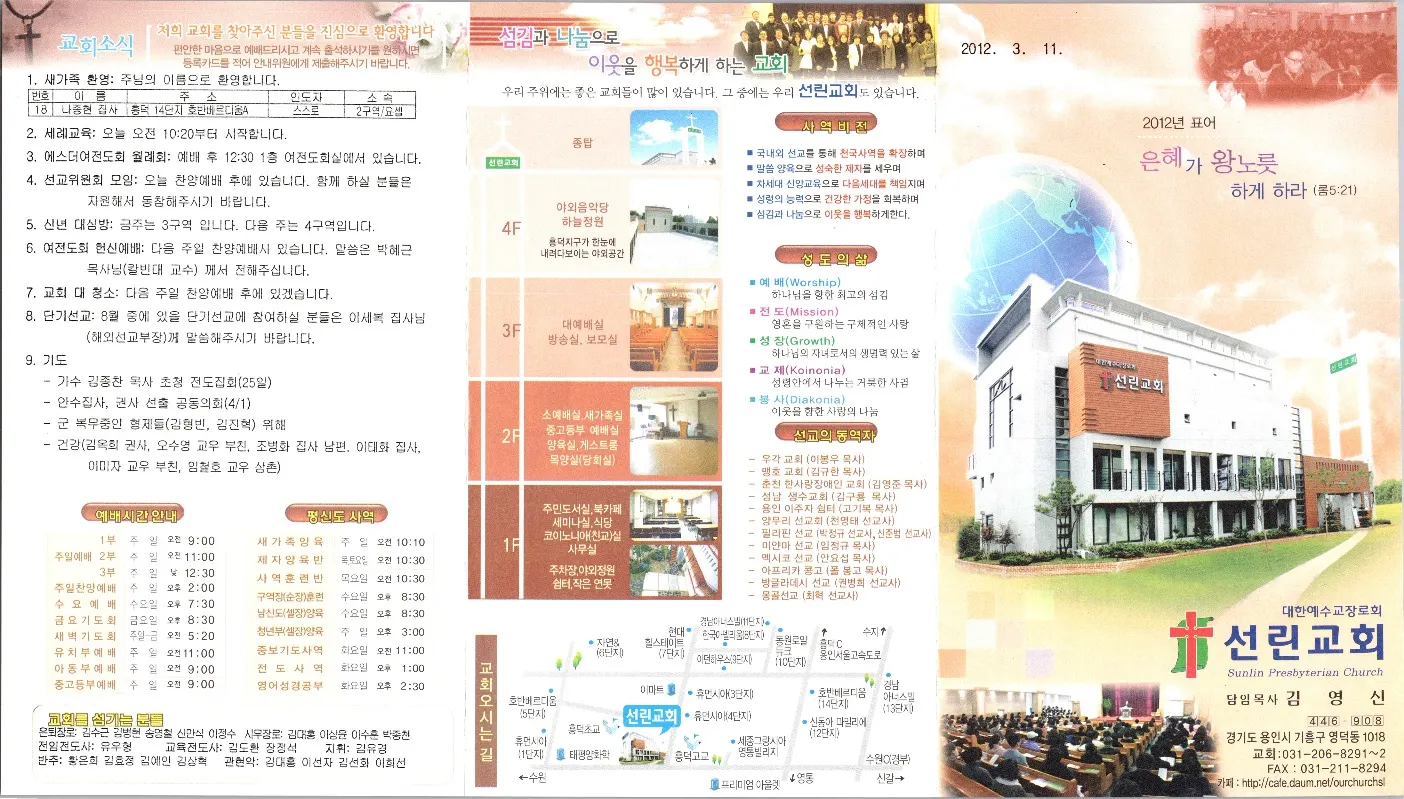
Task: Click the 1F floor label
Action: 511,544
